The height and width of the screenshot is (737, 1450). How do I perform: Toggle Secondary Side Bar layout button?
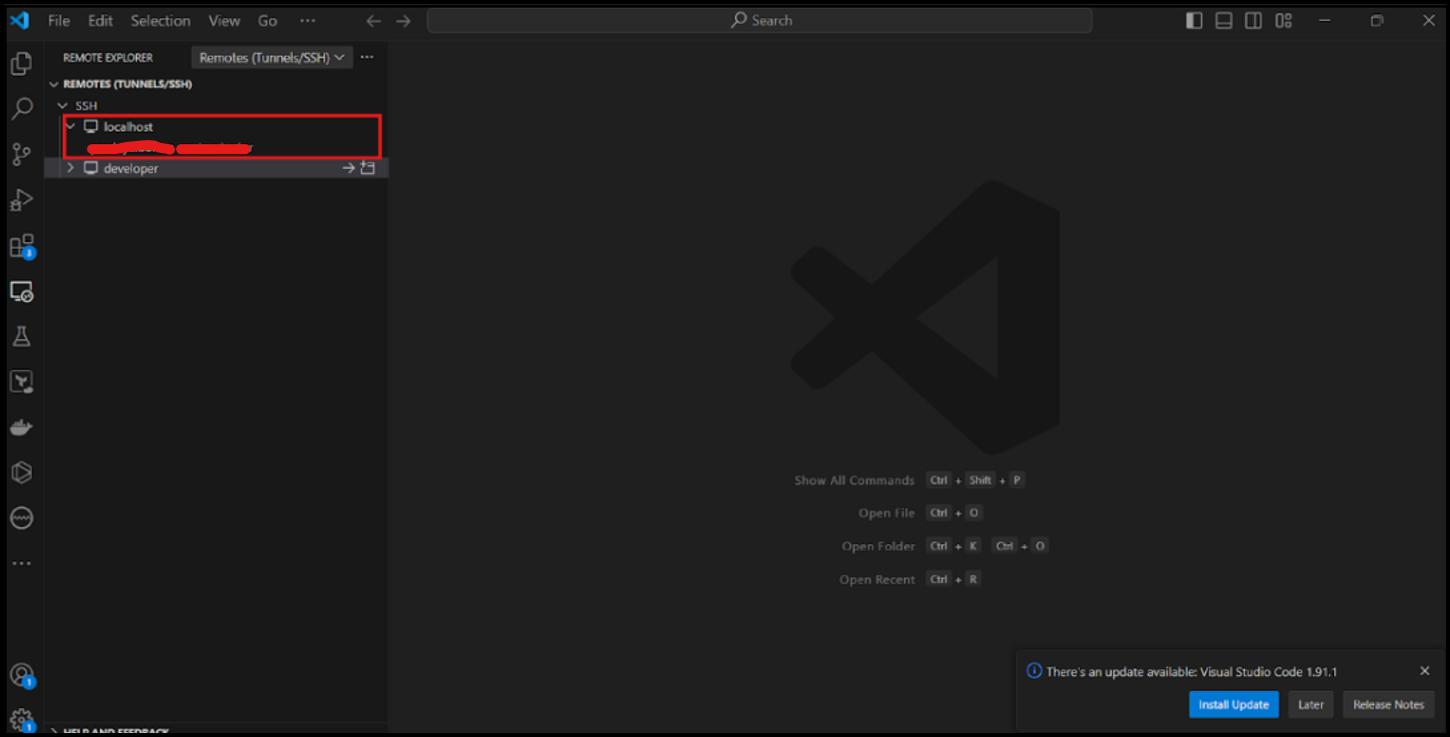tap(1253, 21)
